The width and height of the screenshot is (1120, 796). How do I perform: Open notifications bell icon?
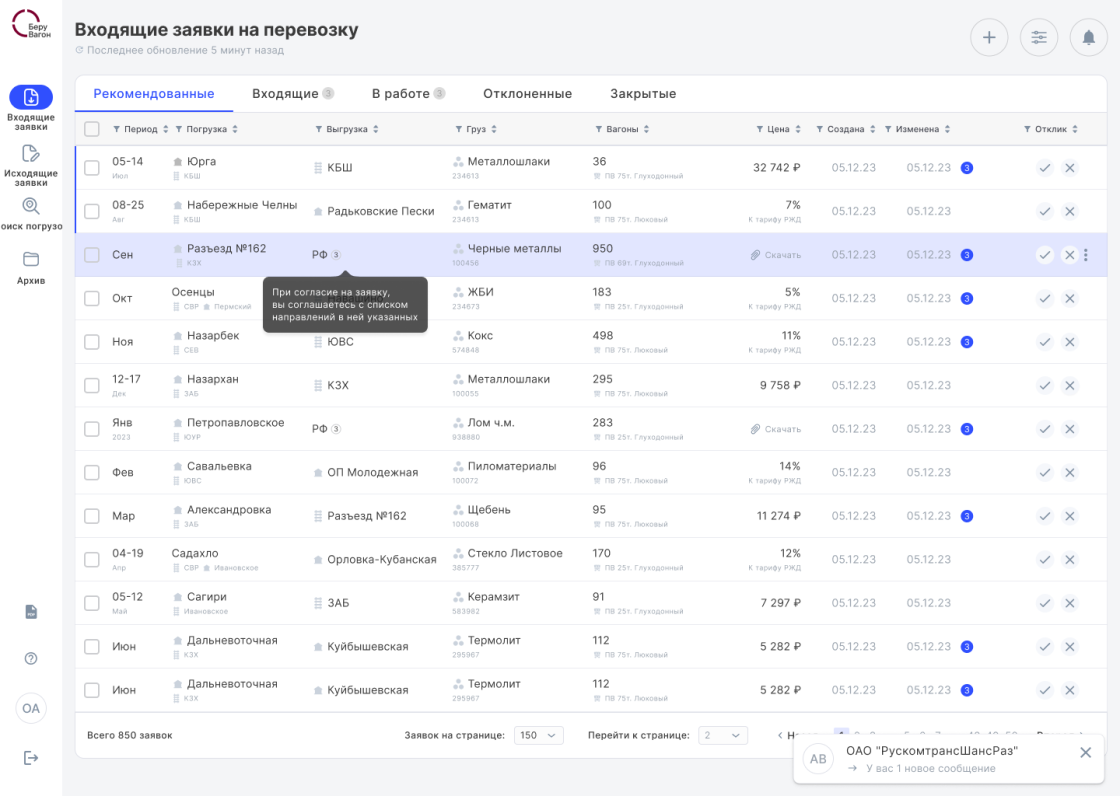[1088, 38]
